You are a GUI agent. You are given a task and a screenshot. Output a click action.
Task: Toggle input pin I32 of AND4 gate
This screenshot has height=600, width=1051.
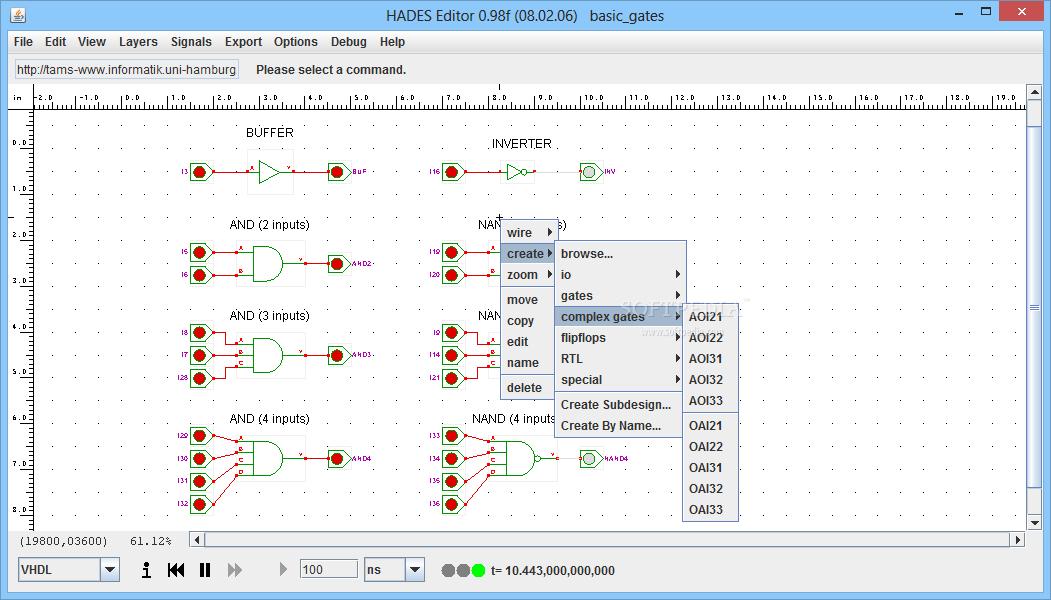pyautogui.click(x=200, y=504)
